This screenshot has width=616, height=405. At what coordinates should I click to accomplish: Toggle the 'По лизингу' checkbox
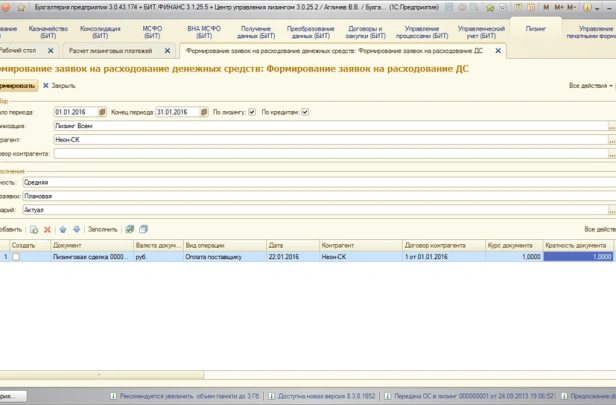pos(252,112)
